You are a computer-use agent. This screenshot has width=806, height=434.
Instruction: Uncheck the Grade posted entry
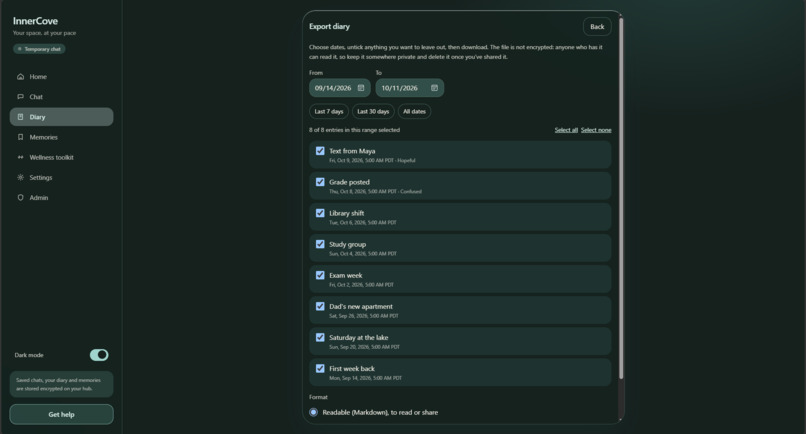pos(320,182)
